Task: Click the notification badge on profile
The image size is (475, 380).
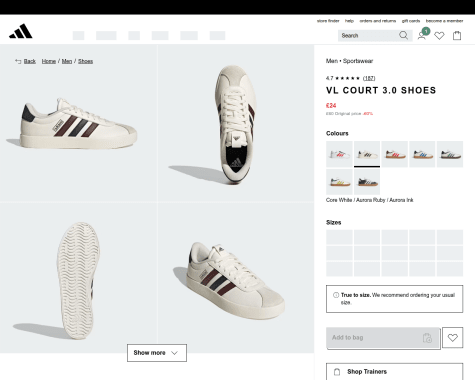Action: [426, 31]
